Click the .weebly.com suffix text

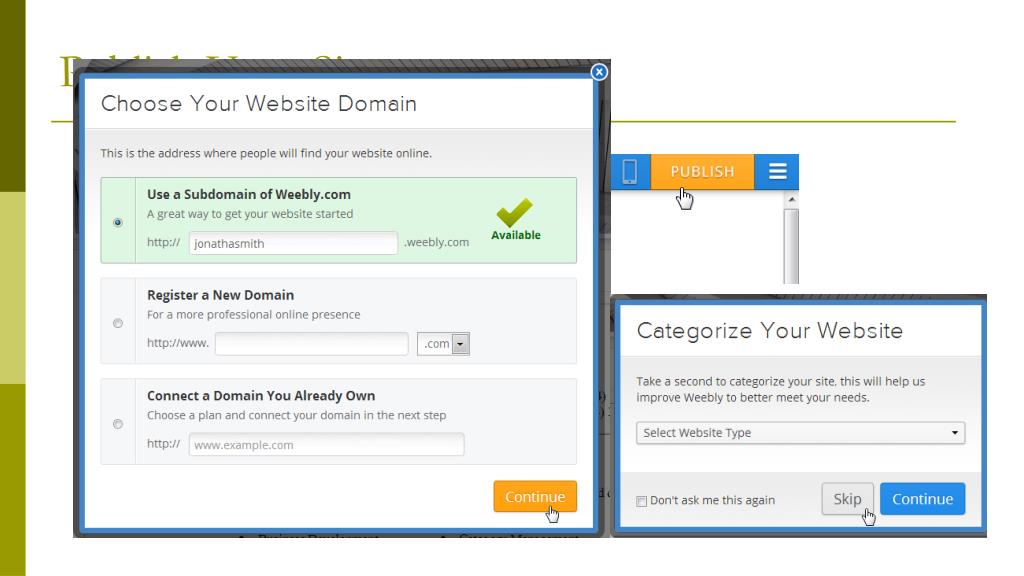436,242
